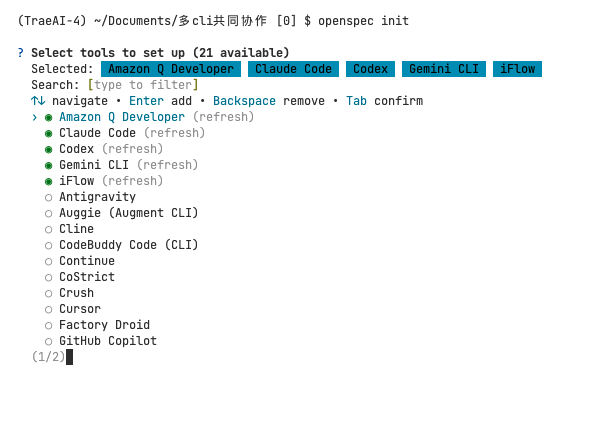
Task: Click the iFlow chip in Selected row
Action: [x=518, y=69]
